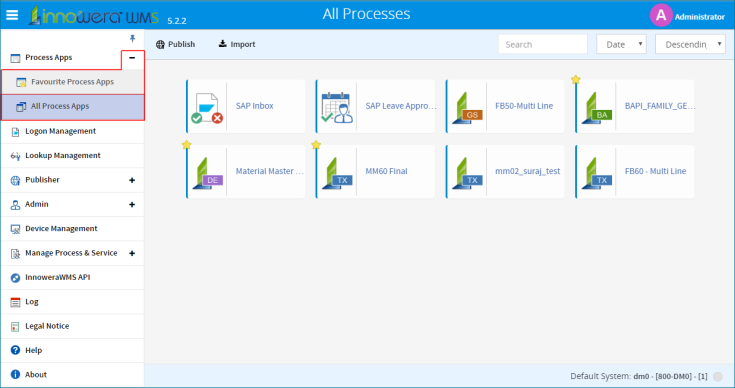
Task: Click the Material Master DE icon
Action: click(208, 173)
